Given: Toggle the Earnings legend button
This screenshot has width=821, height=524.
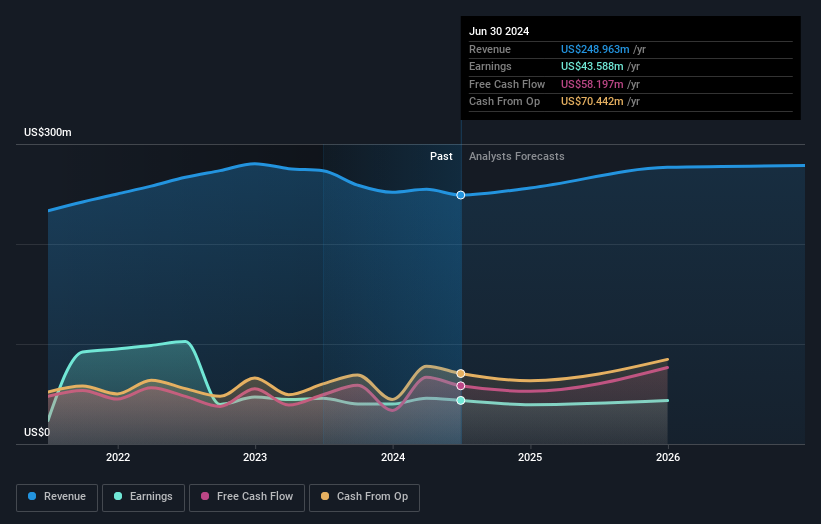Looking at the screenshot, I should click(x=143, y=497).
